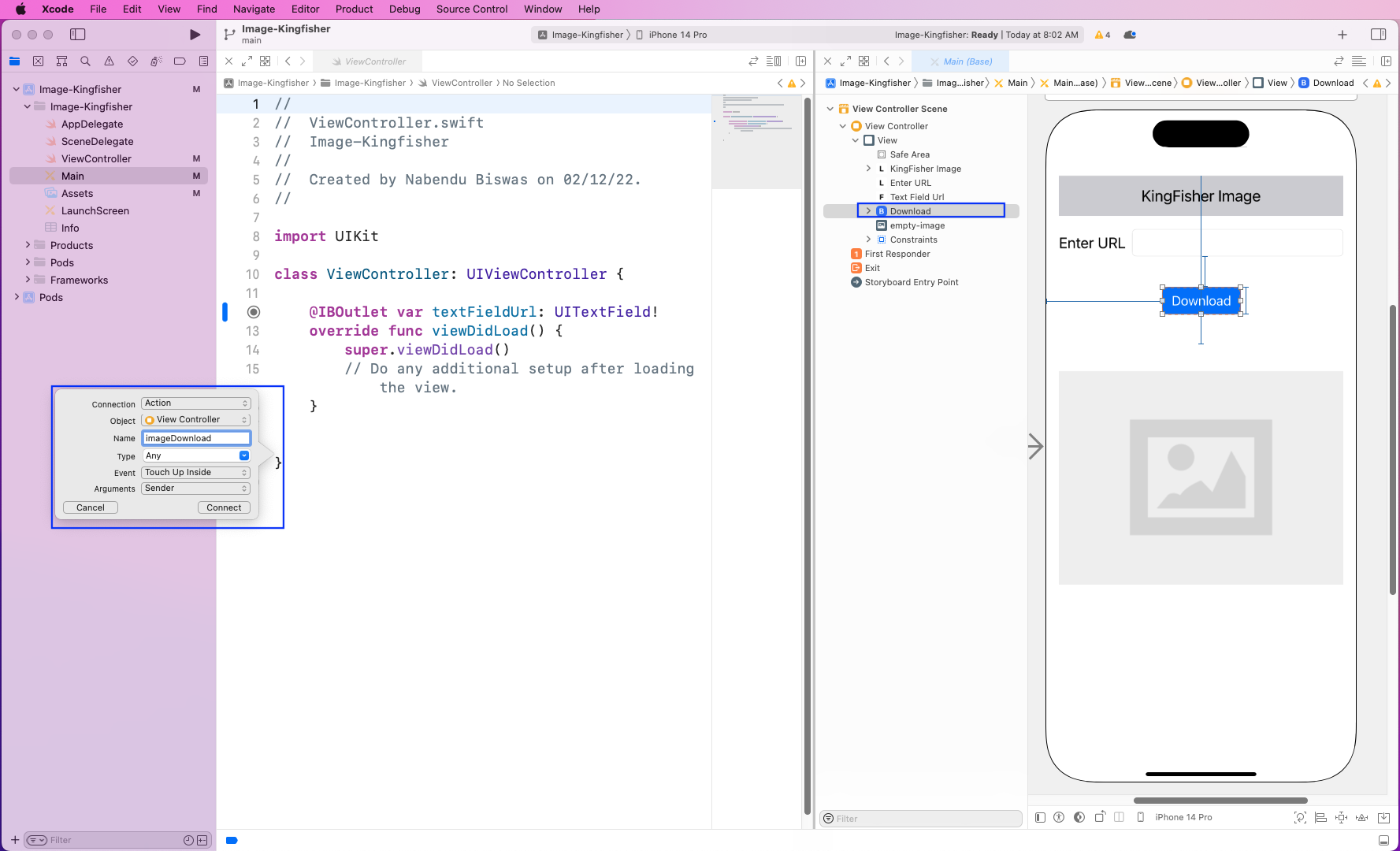Image resolution: width=1400 pixels, height=851 pixels.
Task: Go back in the storyboard editor history
Action: (886, 61)
